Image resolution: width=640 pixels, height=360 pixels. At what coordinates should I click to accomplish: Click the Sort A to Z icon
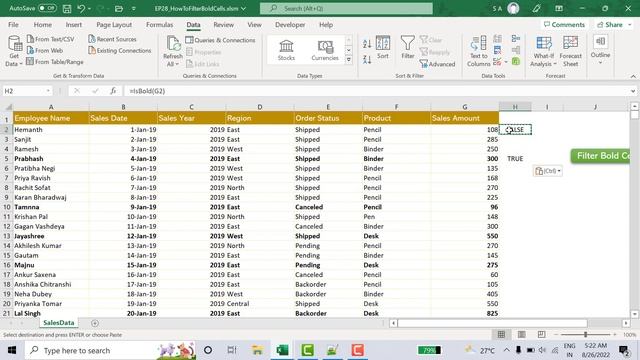coord(367,43)
